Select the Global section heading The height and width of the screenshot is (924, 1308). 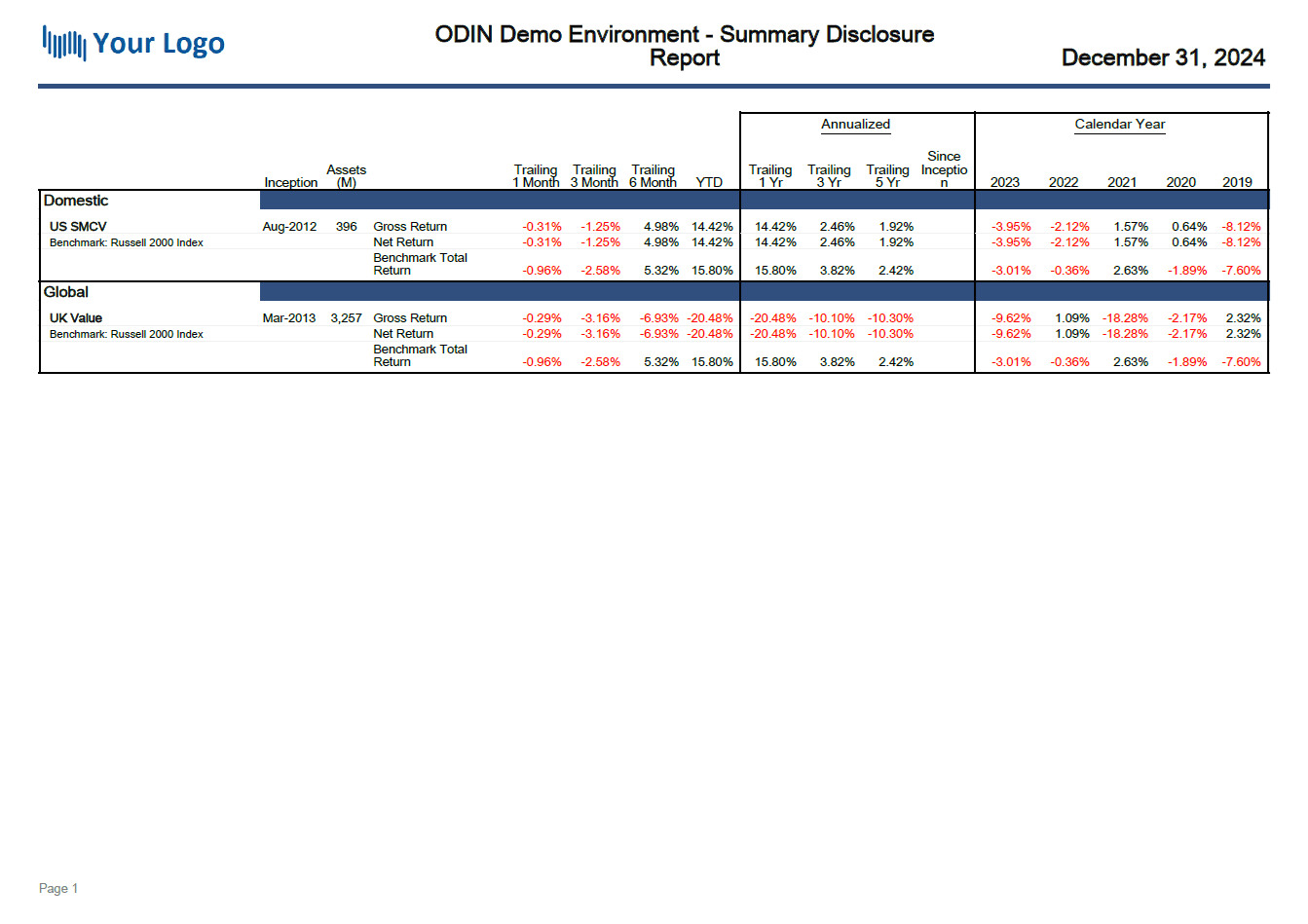coord(66,292)
